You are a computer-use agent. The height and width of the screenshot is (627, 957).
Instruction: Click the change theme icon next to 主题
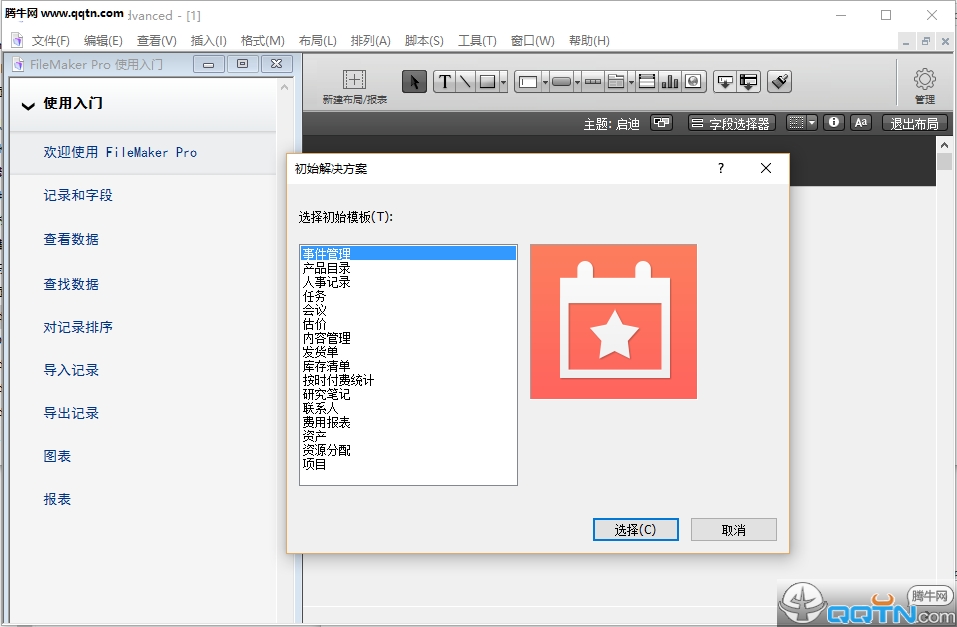tap(661, 123)
